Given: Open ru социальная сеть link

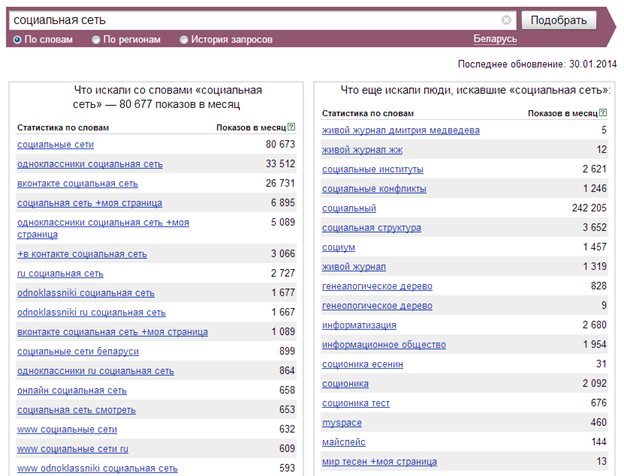Looking at the screenshot, I should point(60,273).
